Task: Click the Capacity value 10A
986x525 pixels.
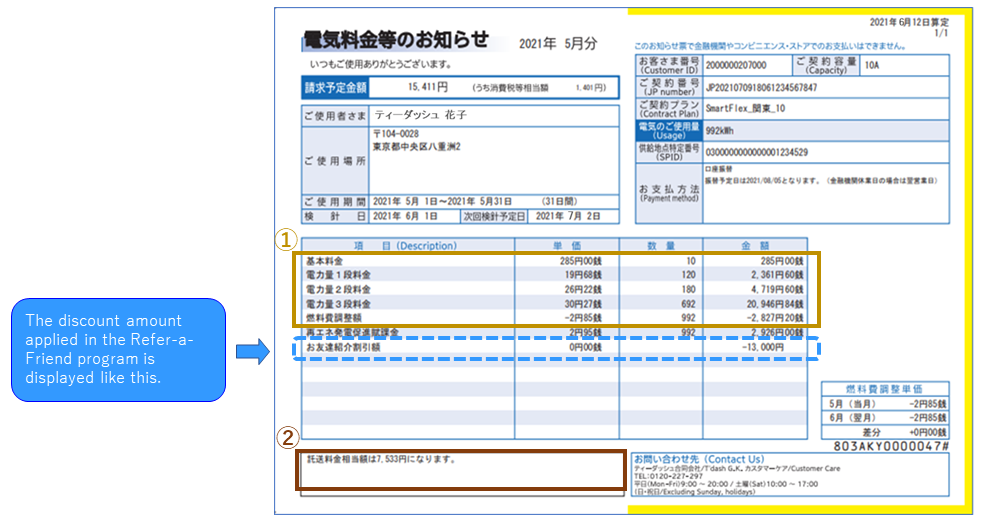Action: [871, 66]
